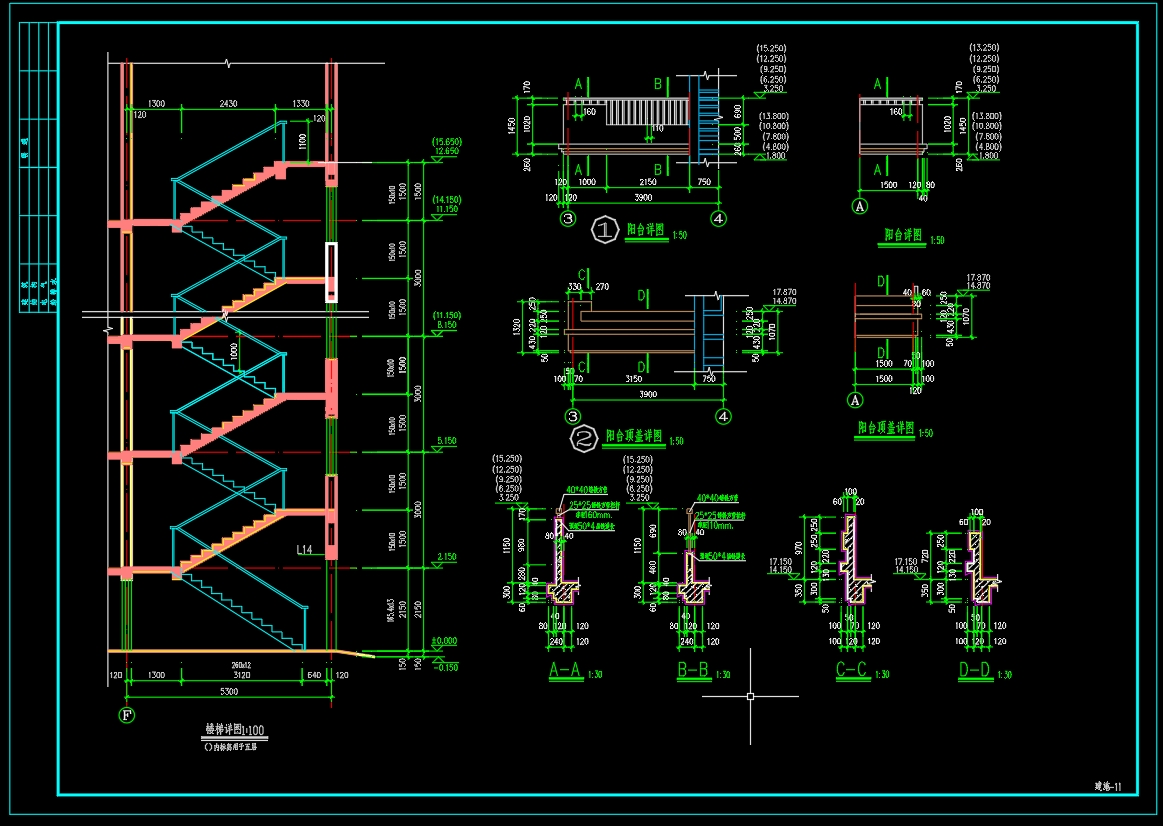Select the '5.150' elevation label
The image size is (1163, 826).
click(447, 441)
